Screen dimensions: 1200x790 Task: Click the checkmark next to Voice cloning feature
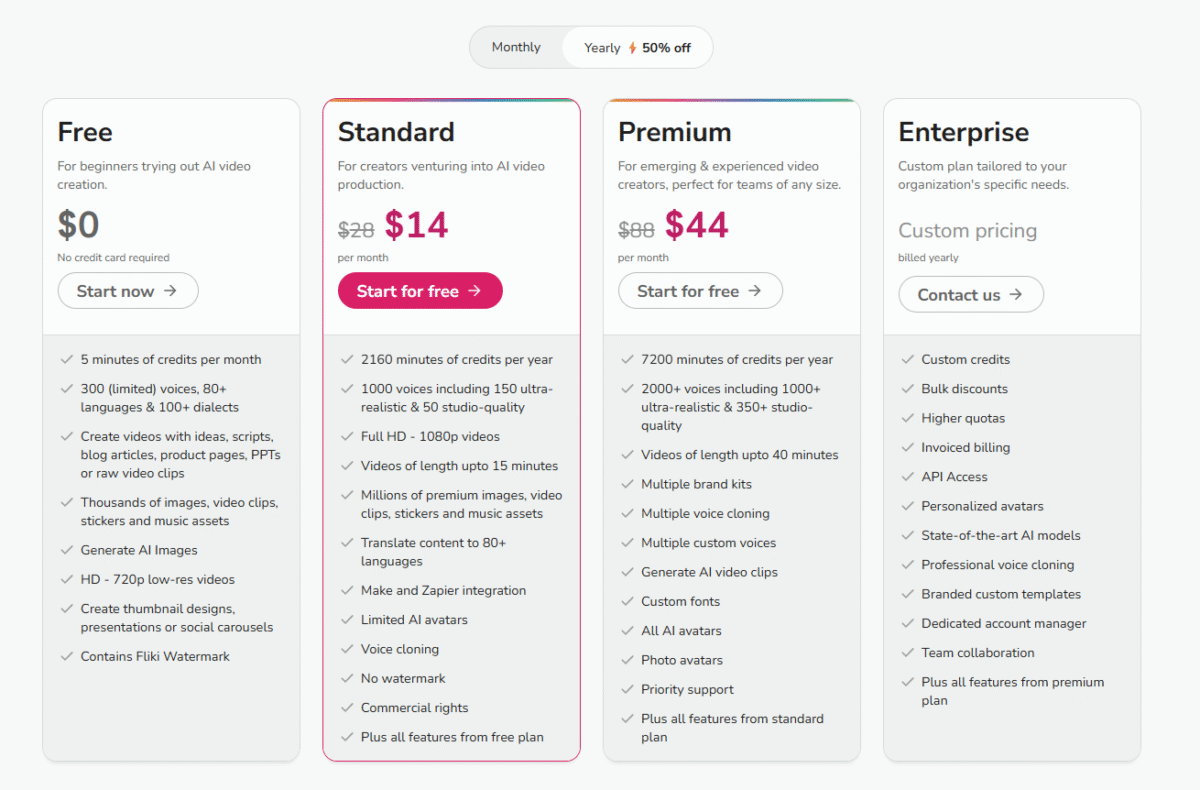point(347,649)
